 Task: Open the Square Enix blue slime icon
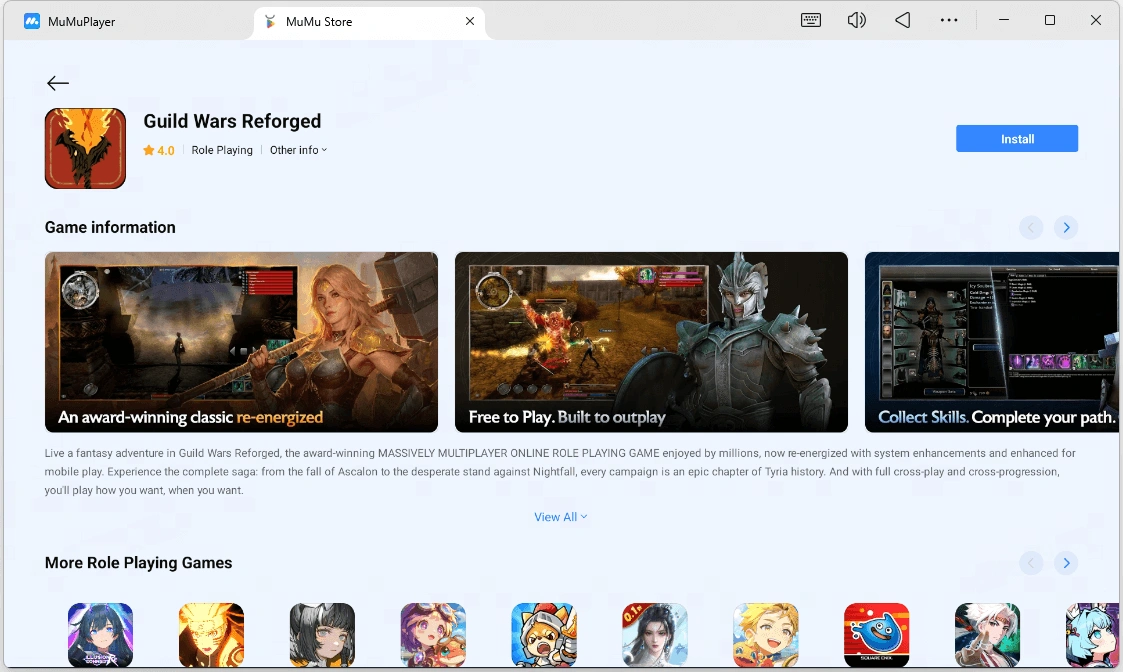877,635
